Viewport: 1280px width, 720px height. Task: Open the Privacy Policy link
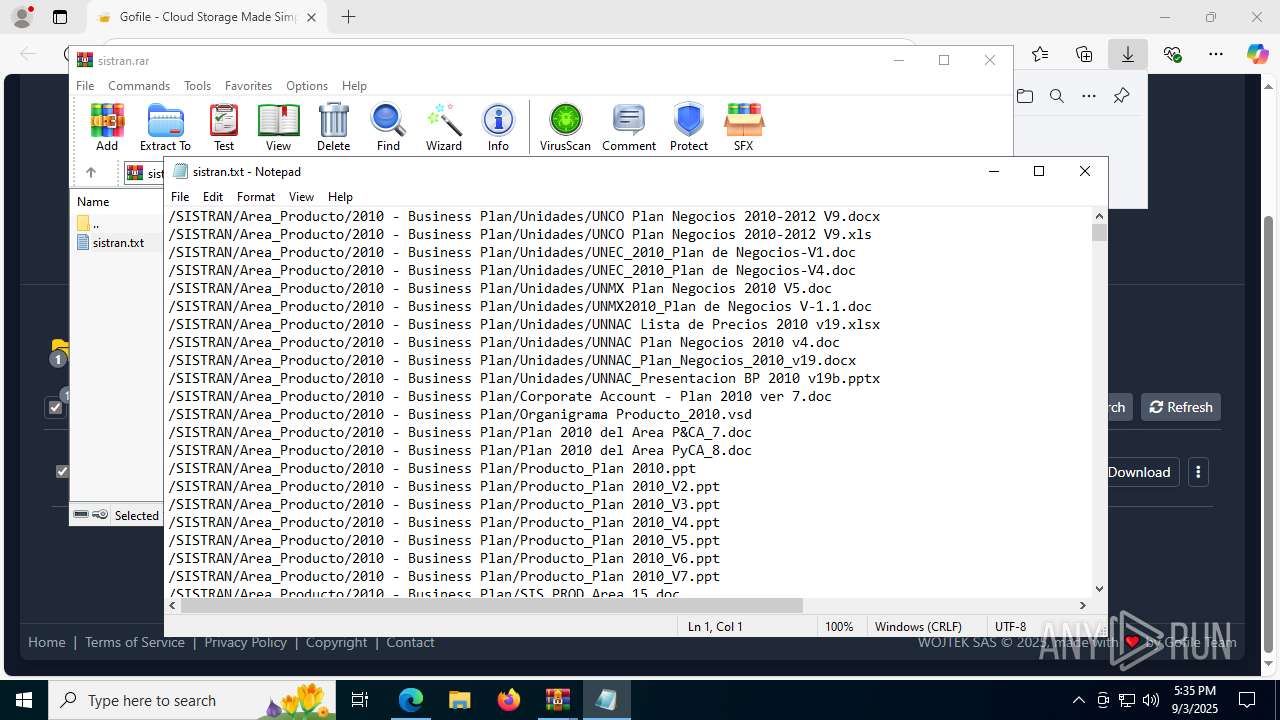click(x=245, y=642)
